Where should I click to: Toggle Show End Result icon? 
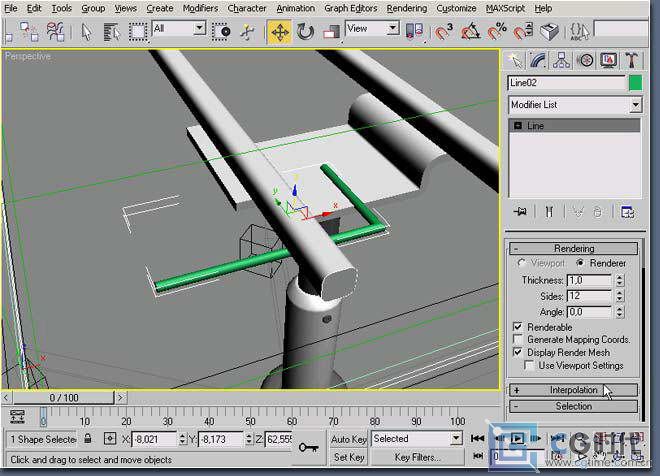[x=549, y=211]
